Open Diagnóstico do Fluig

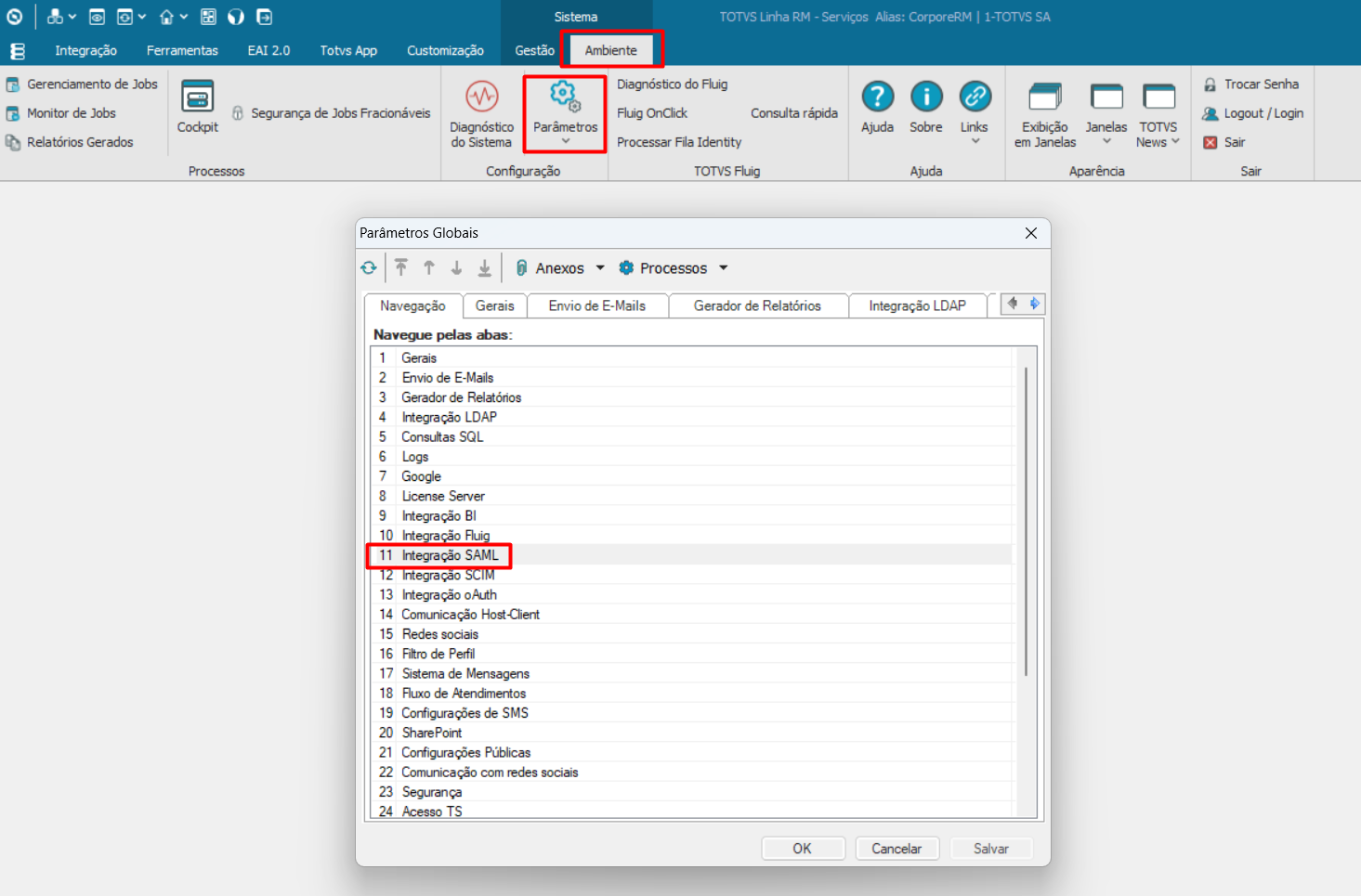pos(673,84)
